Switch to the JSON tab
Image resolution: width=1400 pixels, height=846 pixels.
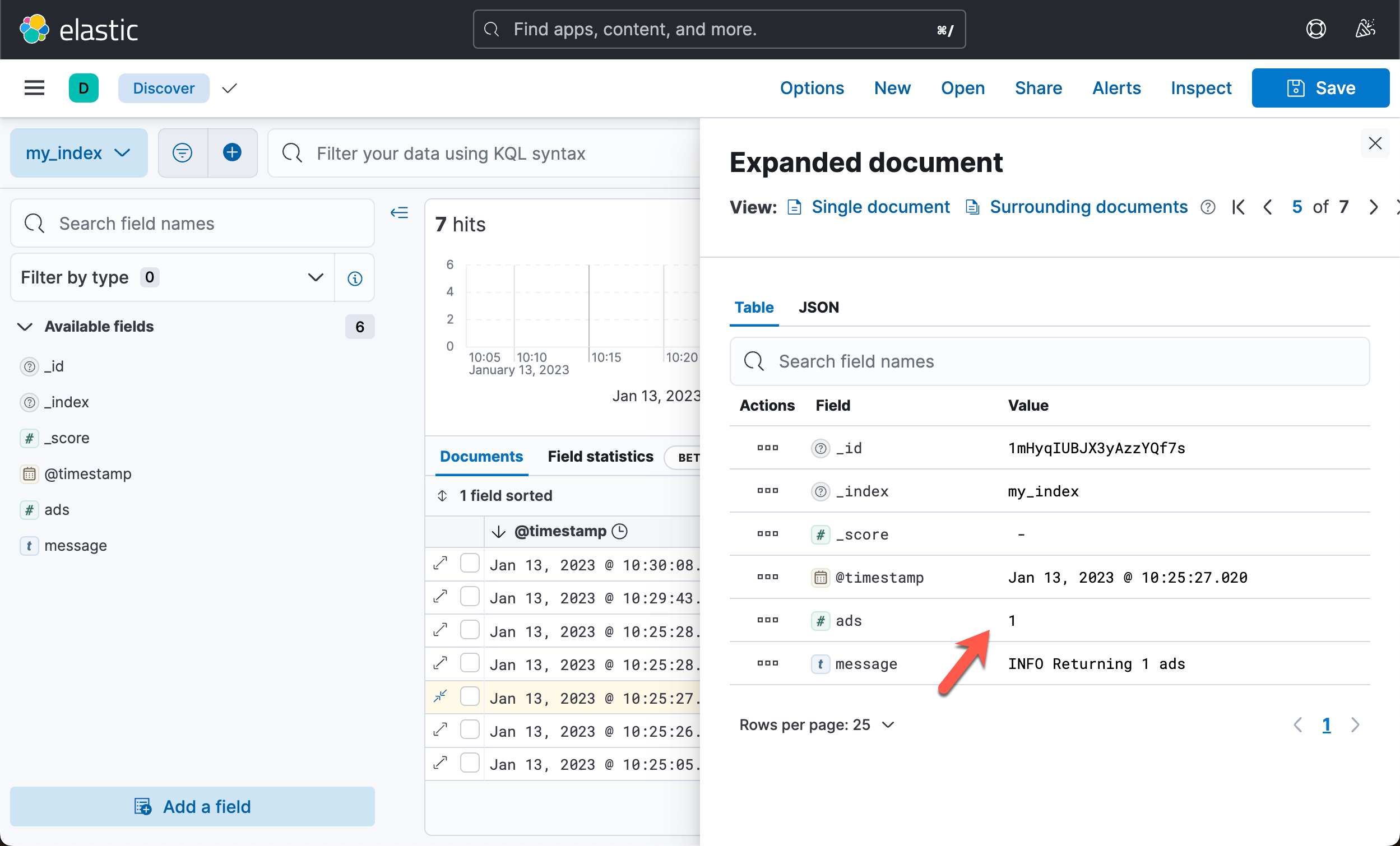[x=818, y=307]
